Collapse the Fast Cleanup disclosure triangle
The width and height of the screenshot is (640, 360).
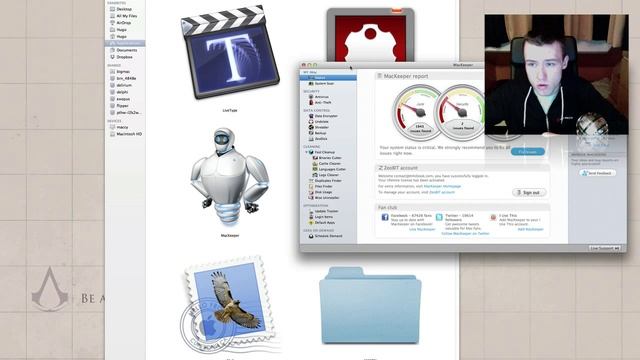click(x=306, y=152)
